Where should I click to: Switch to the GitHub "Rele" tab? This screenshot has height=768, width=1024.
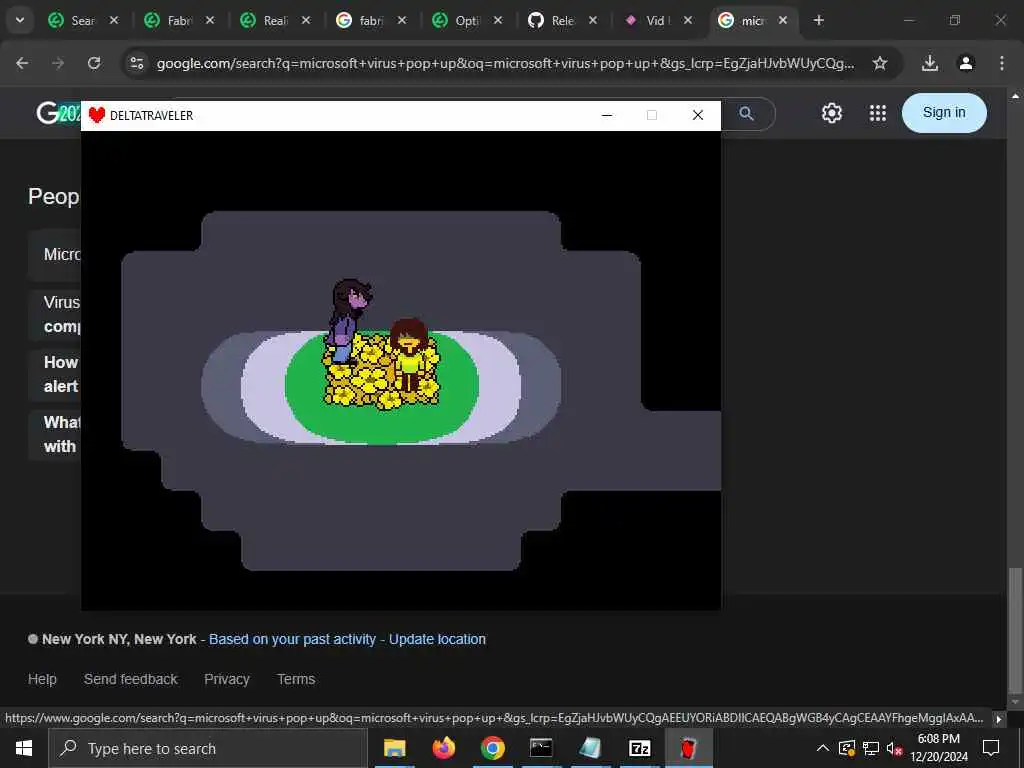[552, 20]
